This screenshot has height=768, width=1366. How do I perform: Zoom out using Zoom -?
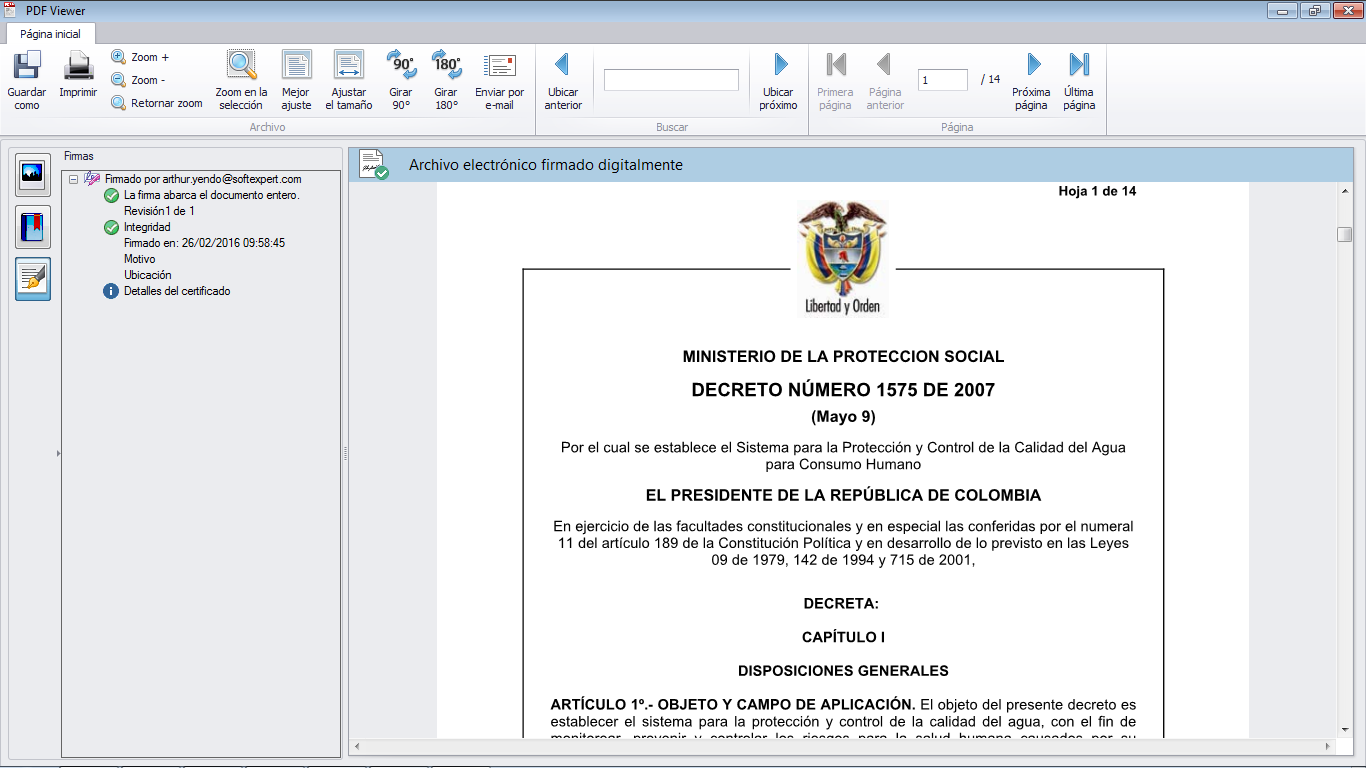pyautogui.click(x=138, y=80)
